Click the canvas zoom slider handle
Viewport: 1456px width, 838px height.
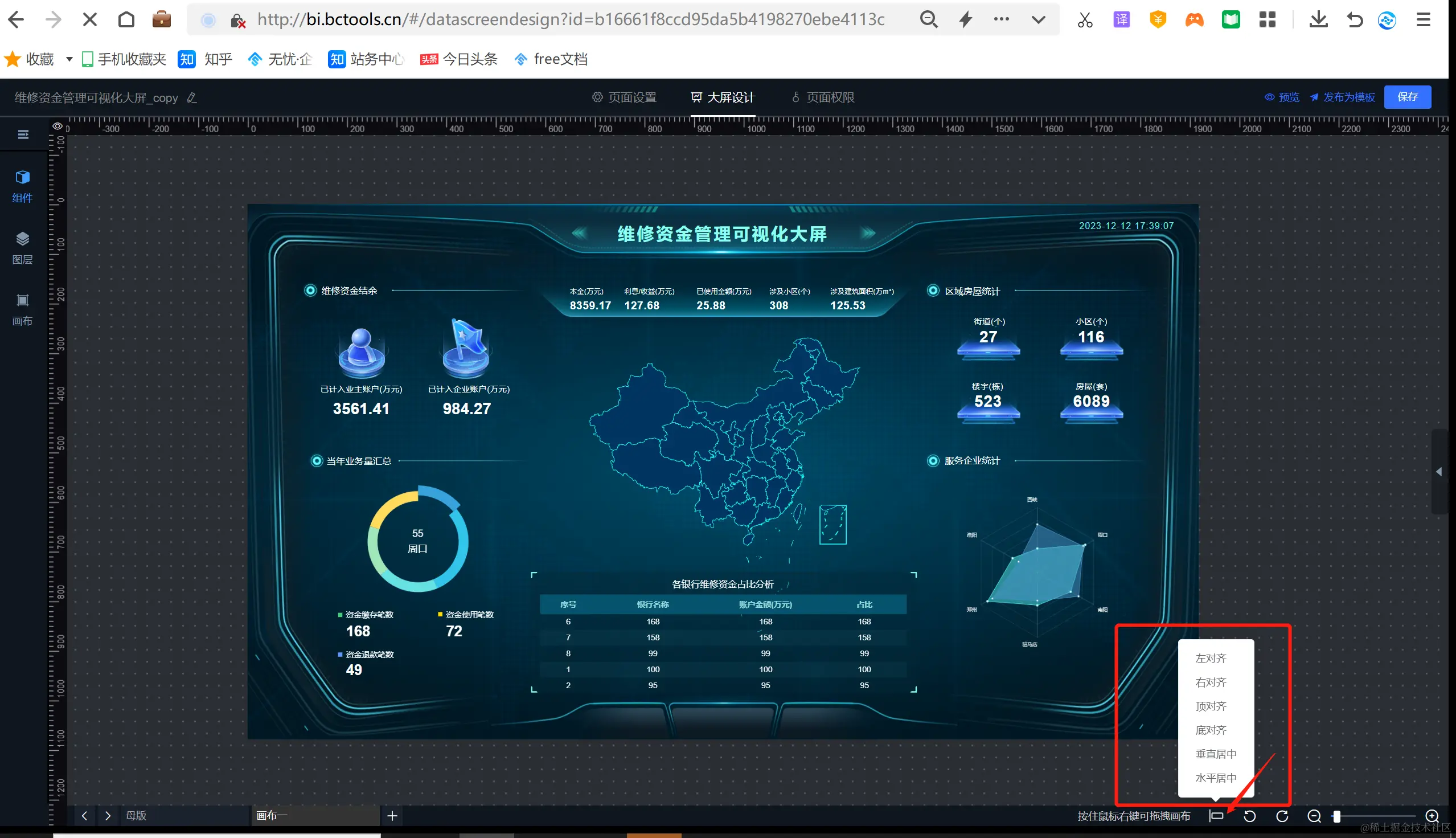[1337, 816]
